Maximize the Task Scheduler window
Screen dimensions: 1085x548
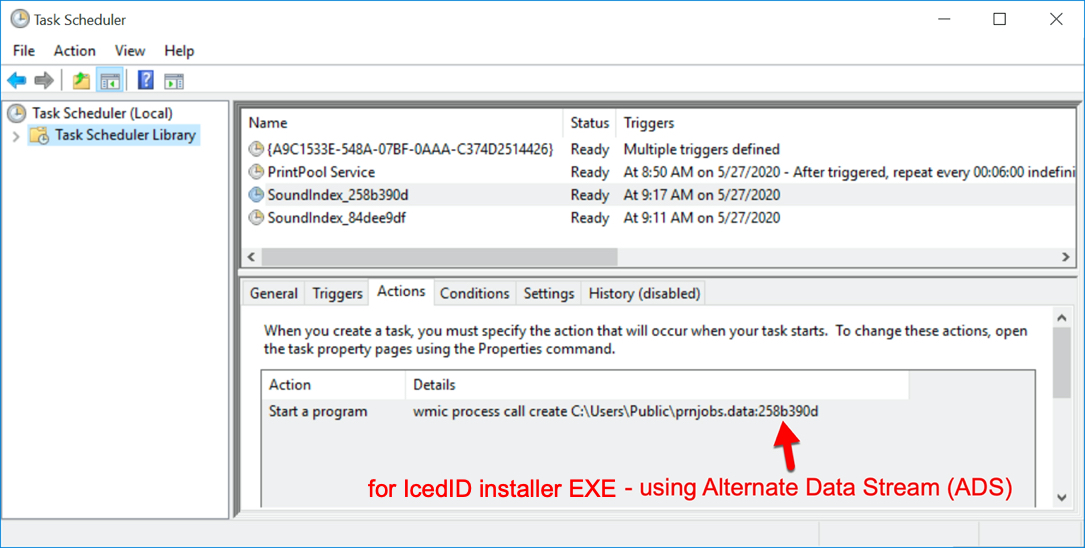click(999, 19)
